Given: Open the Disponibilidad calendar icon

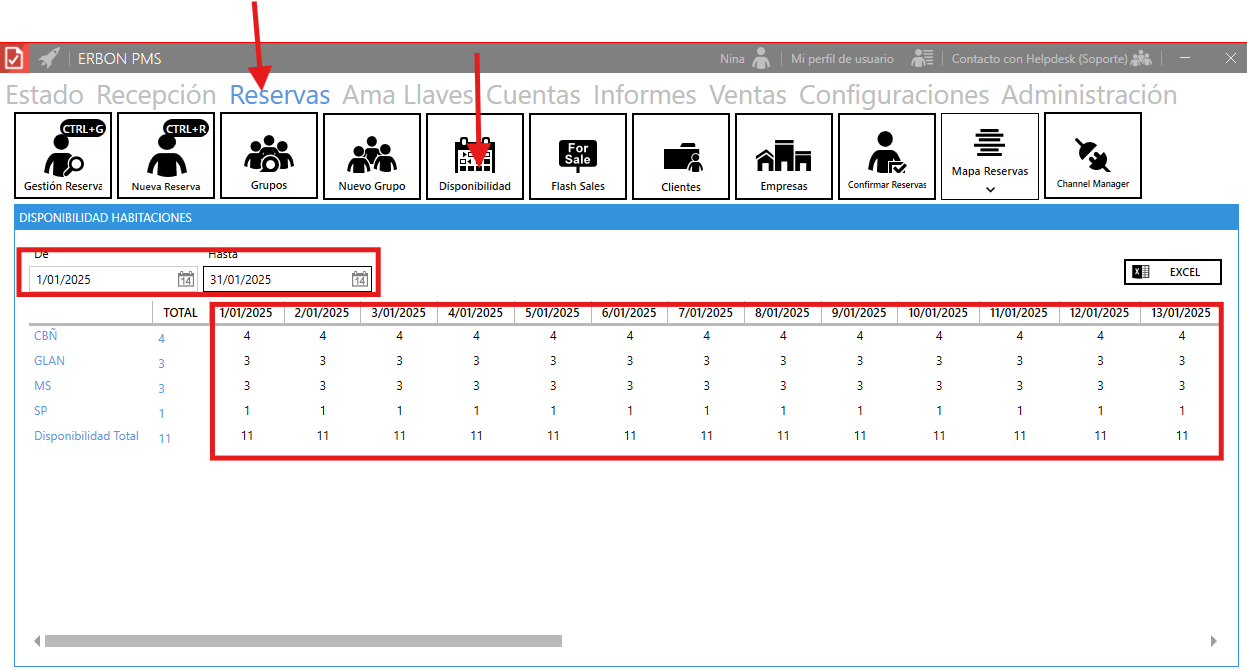Looking at the screenshot, I should coord(475,155).
